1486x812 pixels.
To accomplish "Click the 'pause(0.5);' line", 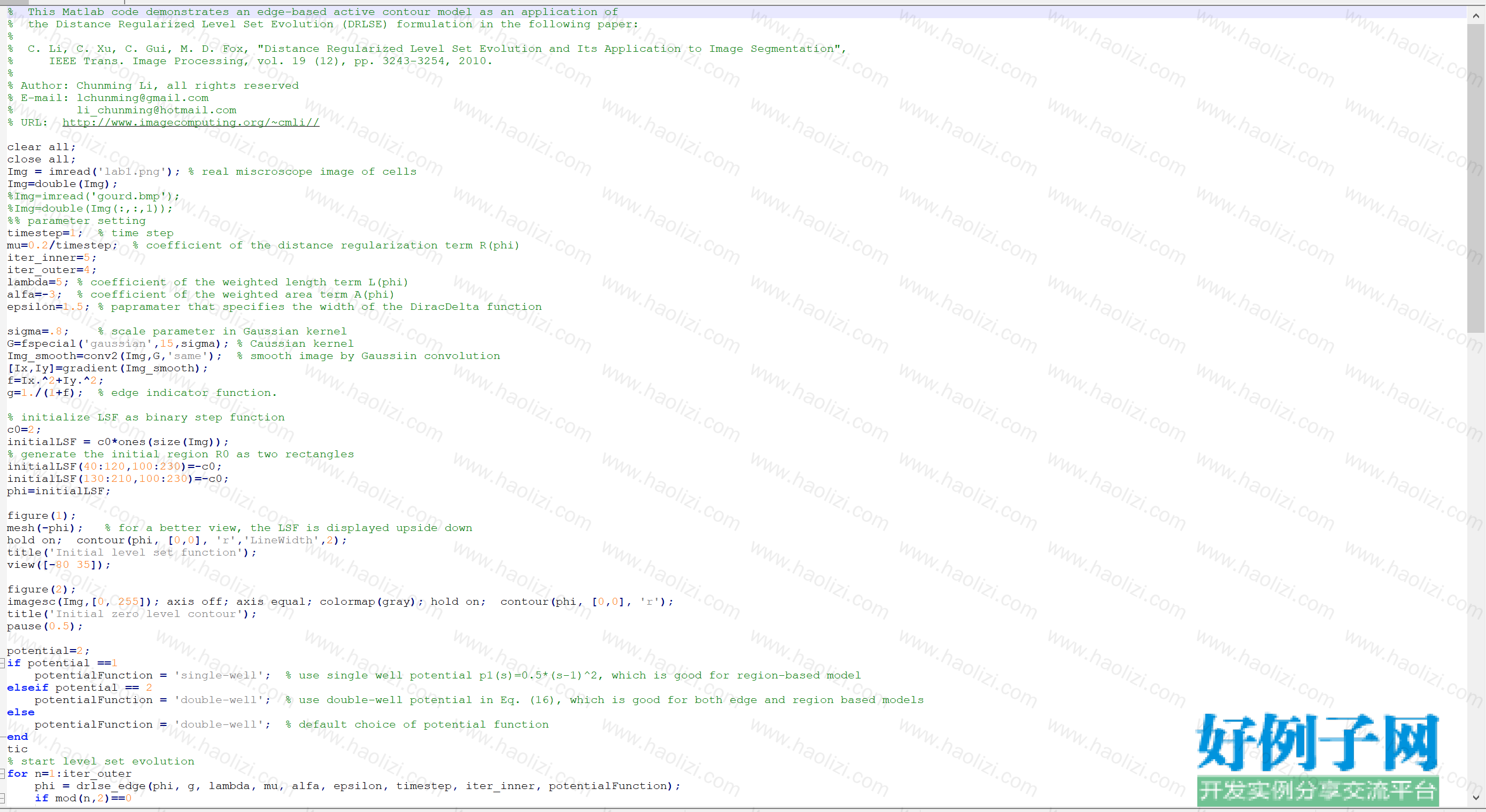I will (44, 626).
